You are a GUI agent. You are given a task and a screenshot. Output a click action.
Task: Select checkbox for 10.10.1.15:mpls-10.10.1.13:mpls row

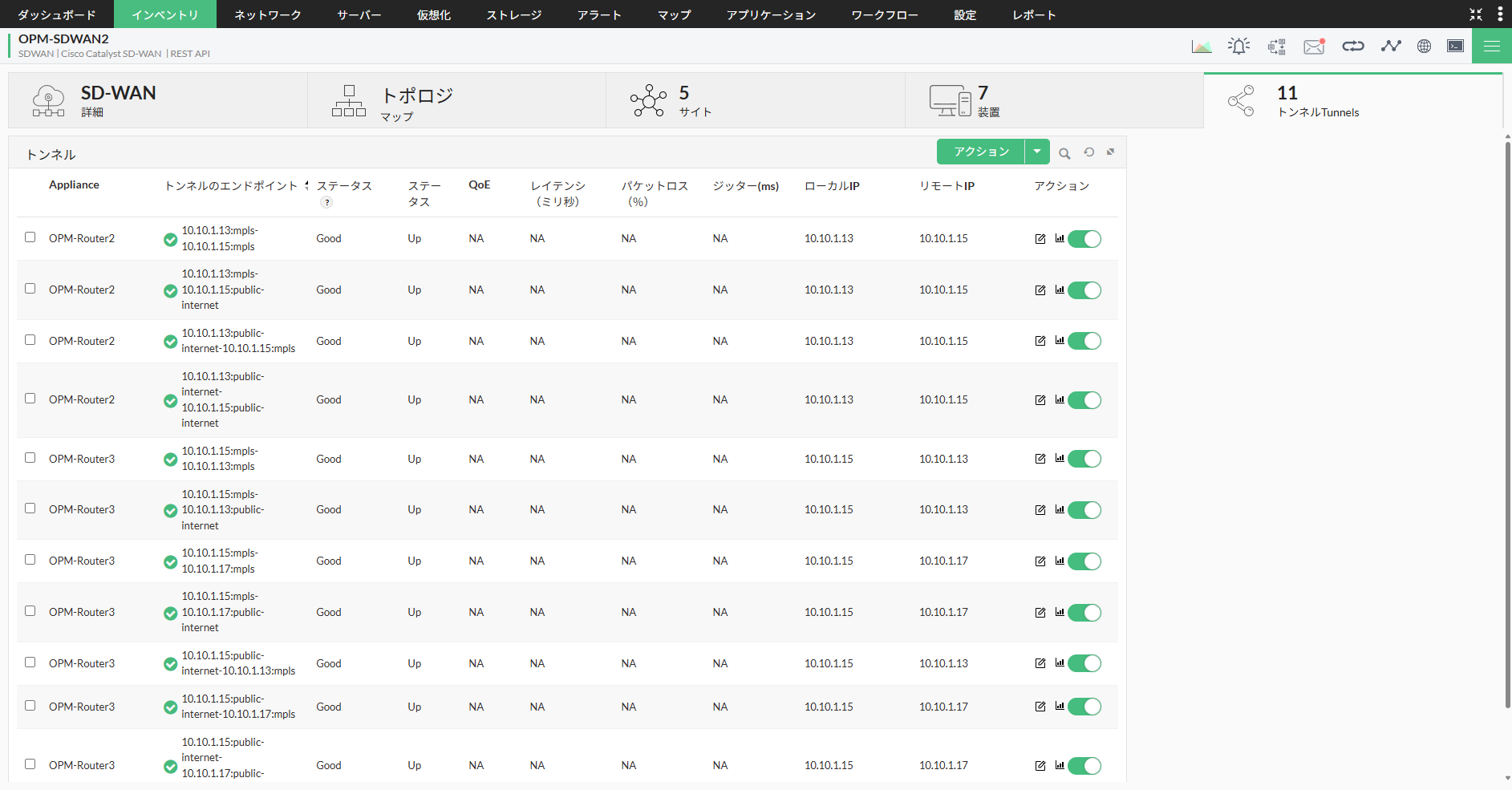[30, 458]
